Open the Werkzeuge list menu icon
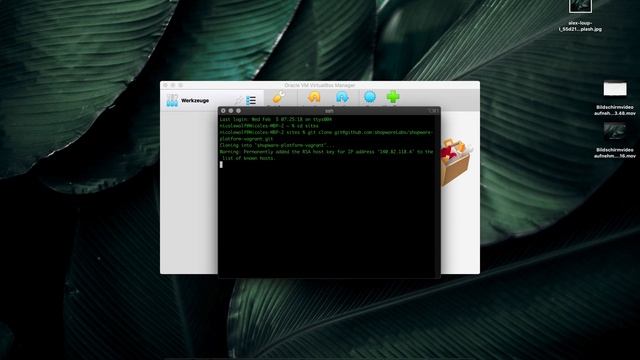The height and width of the screenshot is (360, 640). 251,100
